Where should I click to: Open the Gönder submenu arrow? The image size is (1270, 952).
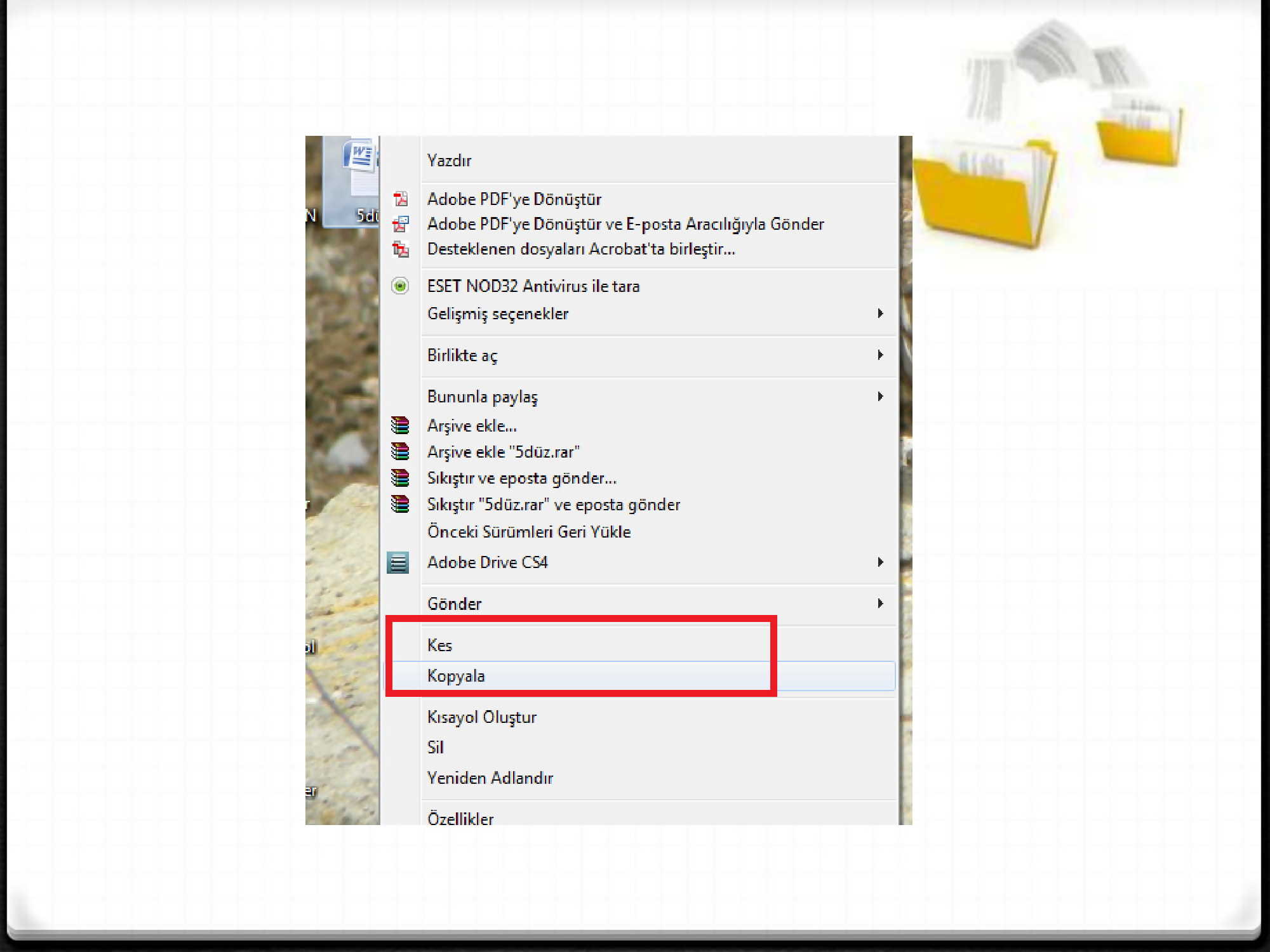pos(880,604)
